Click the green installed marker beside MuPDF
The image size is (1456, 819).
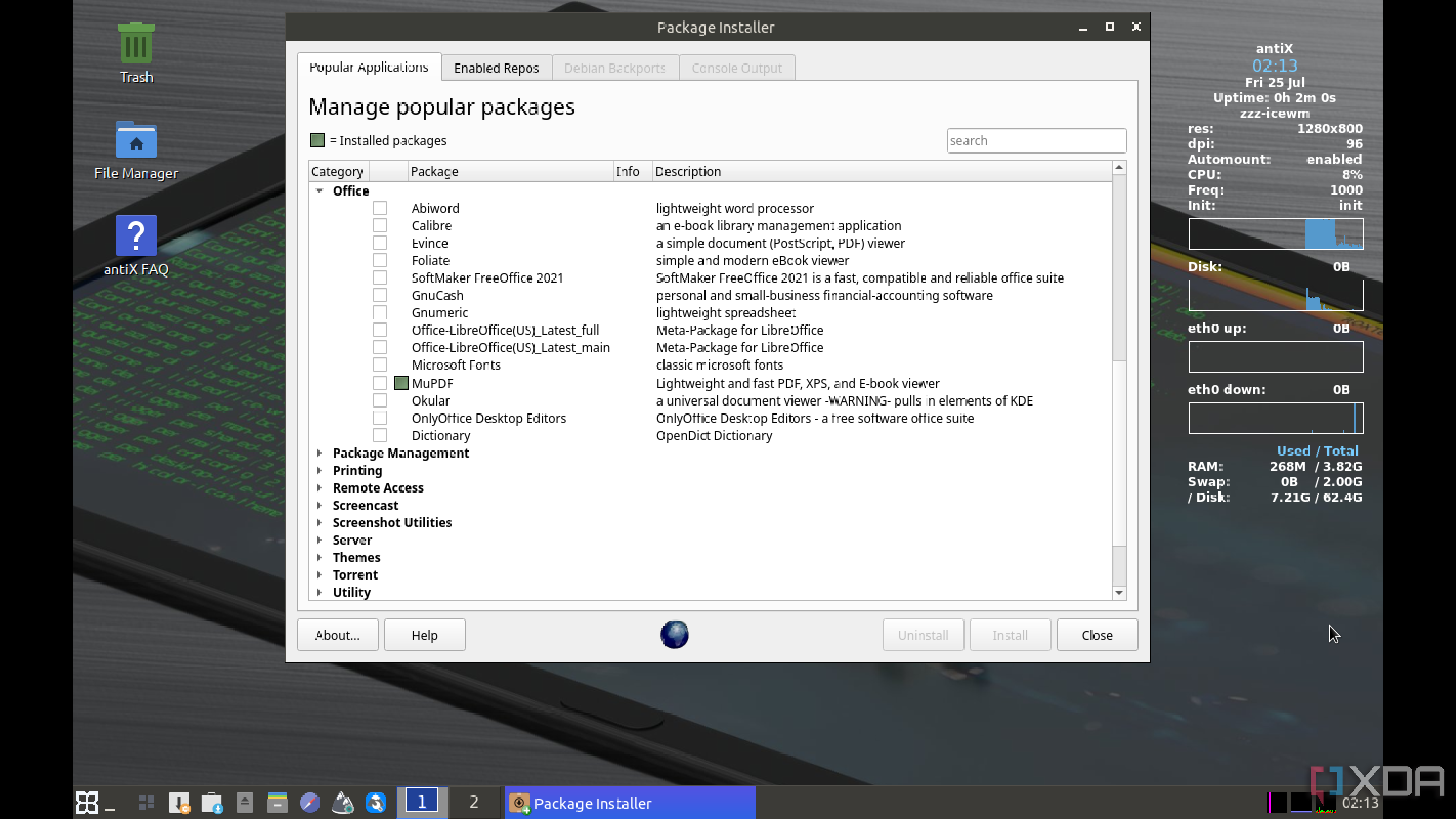401,383
